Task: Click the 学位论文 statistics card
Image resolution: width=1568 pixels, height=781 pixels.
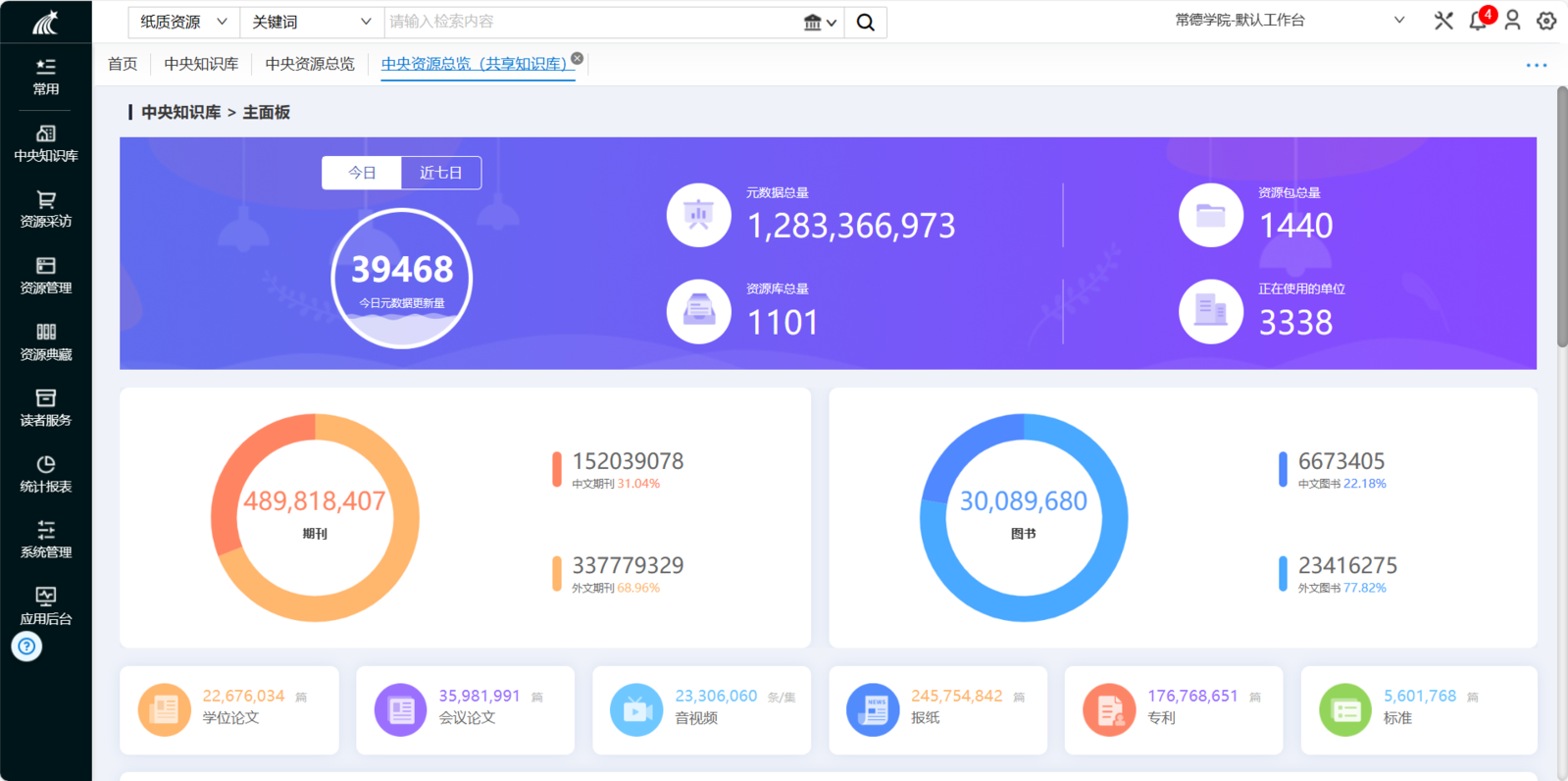Action: [229, 709]
